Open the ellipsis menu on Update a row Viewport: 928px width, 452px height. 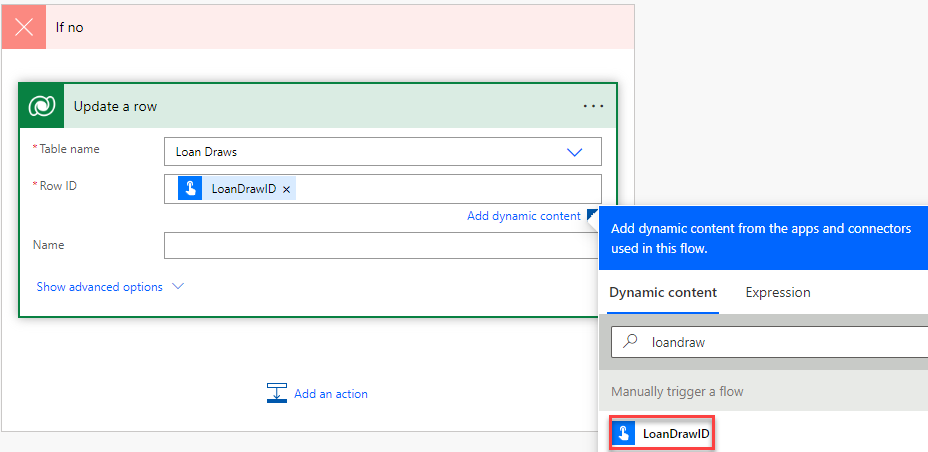(593, 106)
